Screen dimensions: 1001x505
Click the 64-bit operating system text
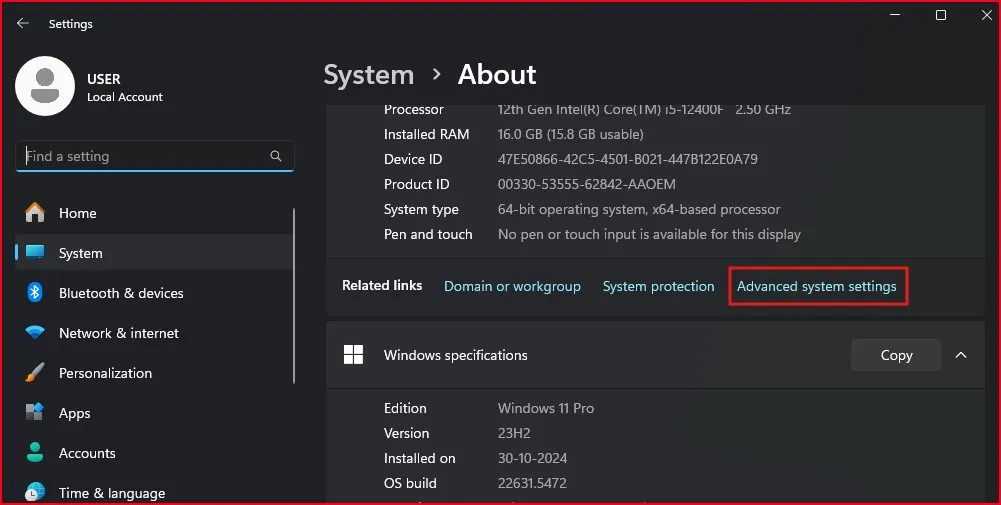pos(638,209)
